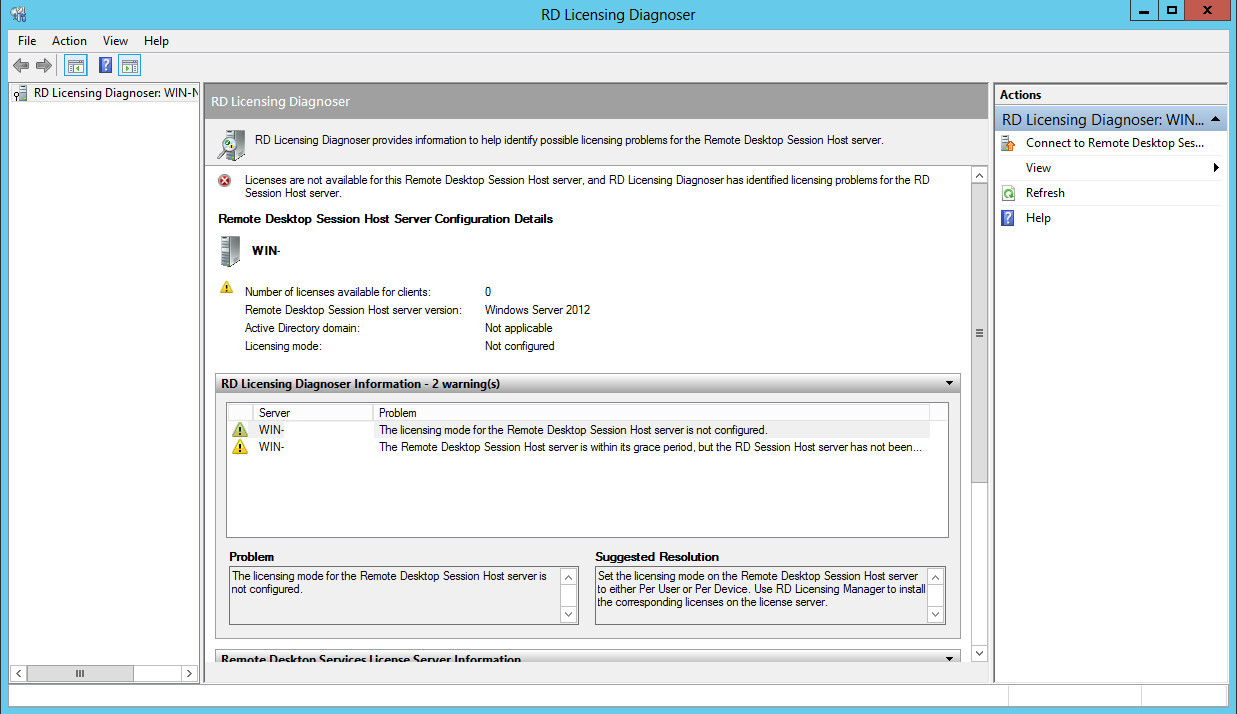Screen dimensions: 1237x714
Task: Click the red error icon beside the licensing message
Action: point(225,181)
